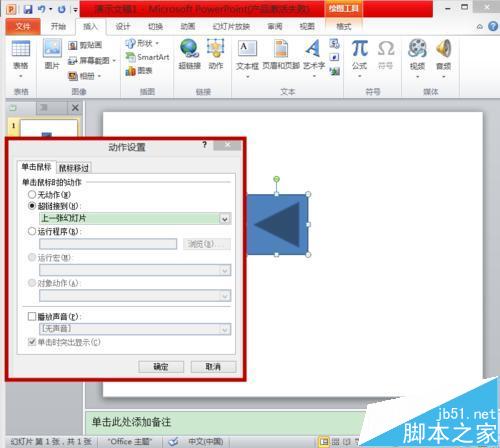Select the back arrow action button shape
Image resolution: width=500 pixels, height=448 pixels.
coord(277,224)
